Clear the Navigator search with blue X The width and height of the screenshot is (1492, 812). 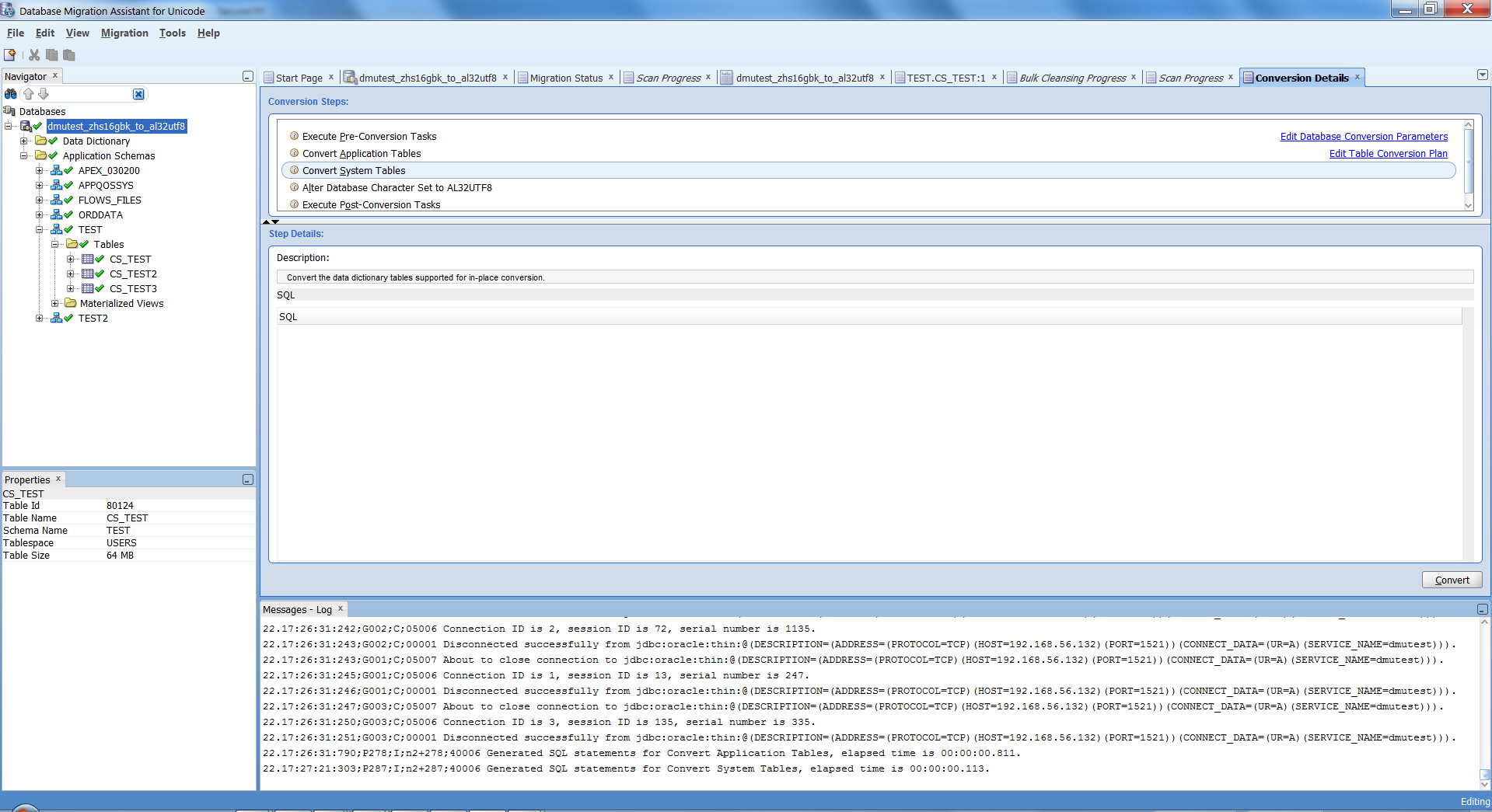point(138,94)
